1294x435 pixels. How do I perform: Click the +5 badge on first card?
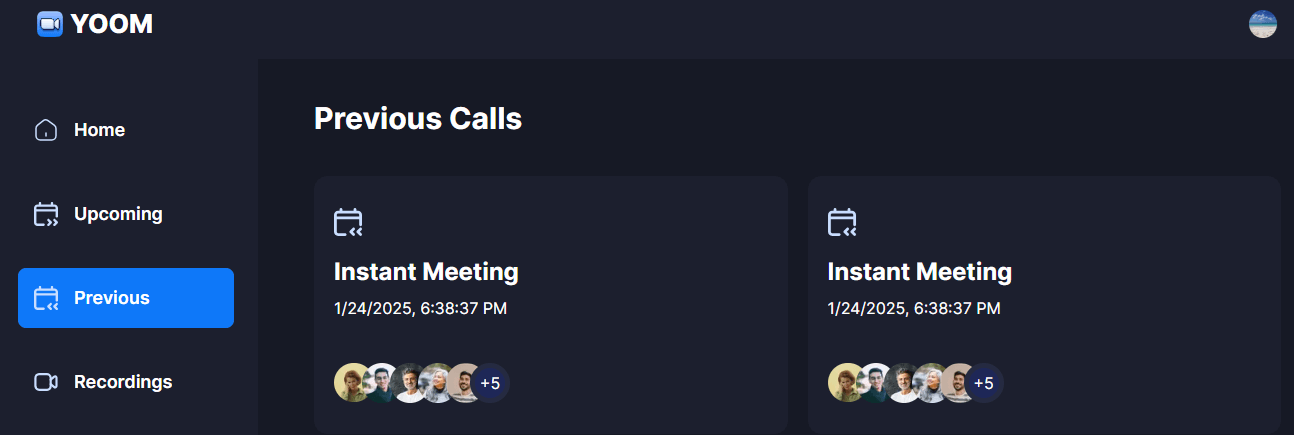(x=490, y=383)
